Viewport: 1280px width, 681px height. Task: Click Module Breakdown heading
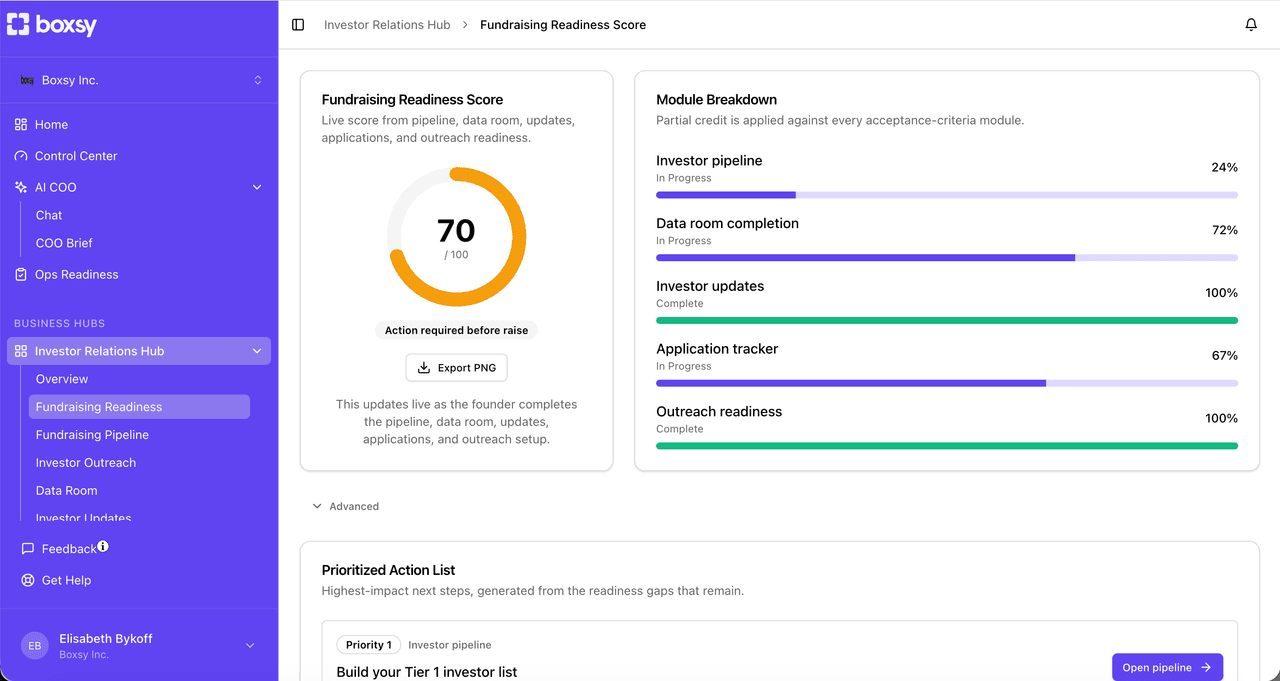[717, 100]
